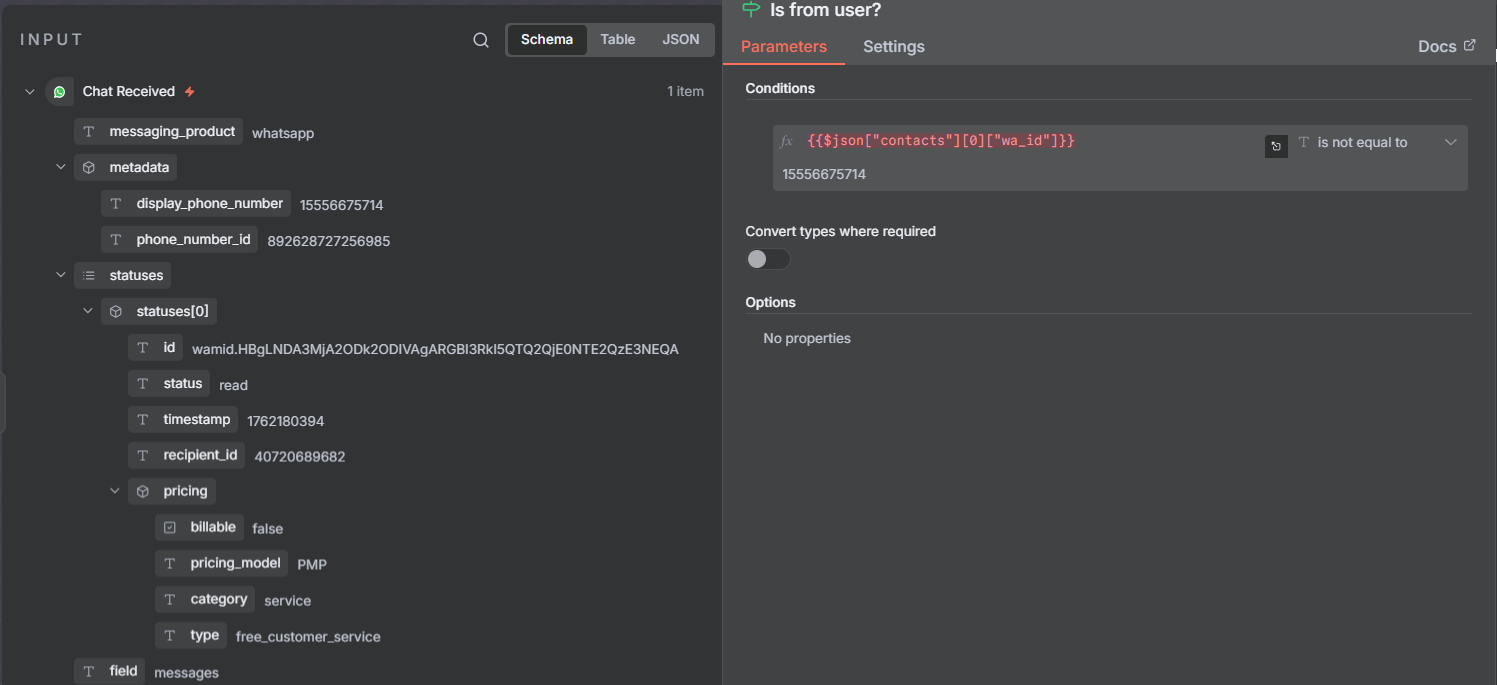The height and width of the screenshot is (685, 1497).
Task: Toggle Convert types where required switch
Action: (x=768, y=260)
